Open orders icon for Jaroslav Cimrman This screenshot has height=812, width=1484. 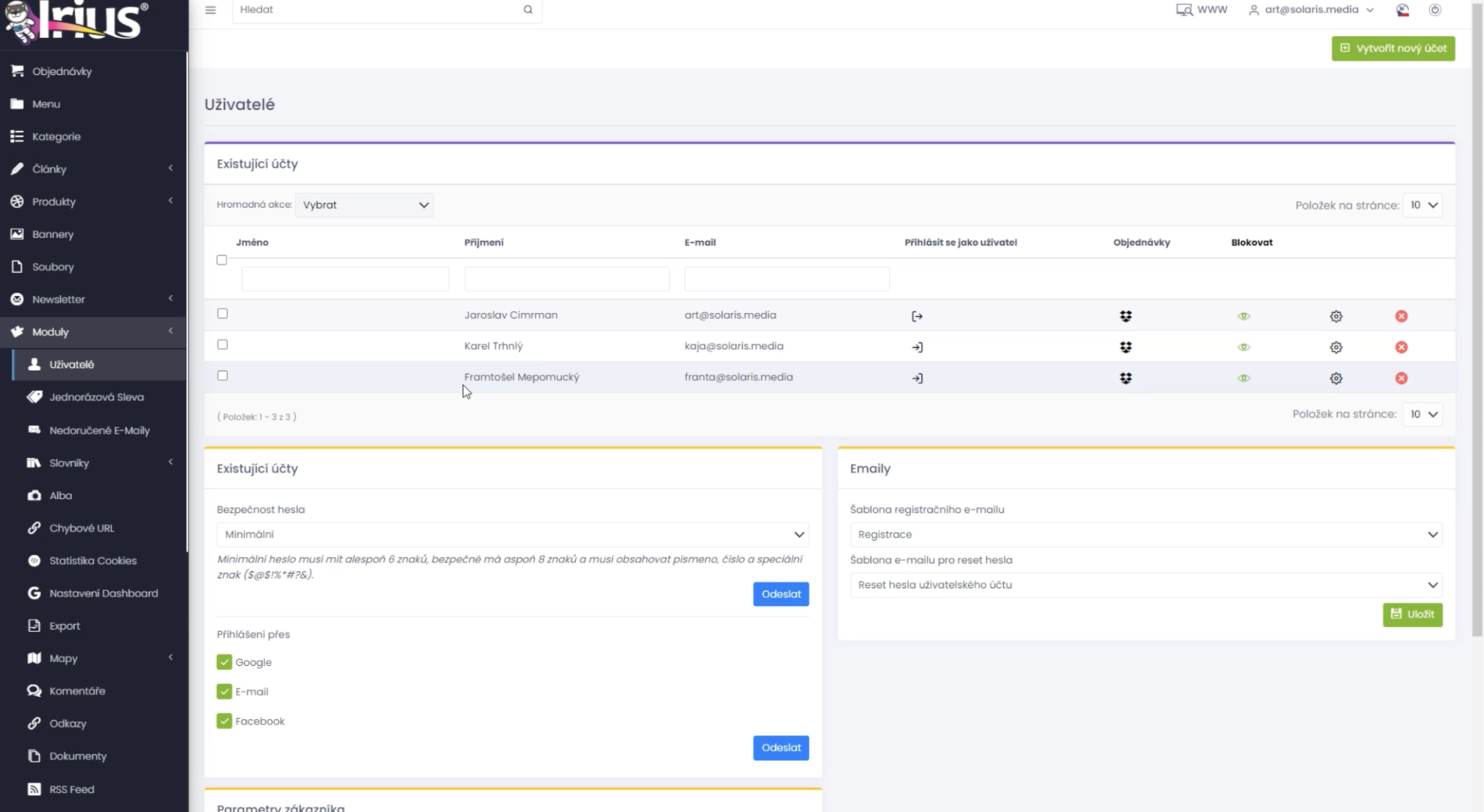pyautogui.click(x=1125, y=316)
